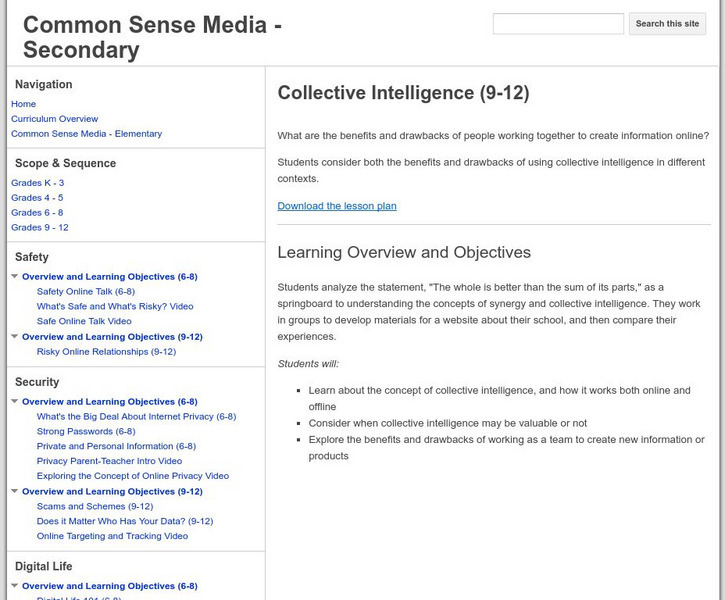Collapse Digital Life Overview and Learning Objectives triangle

15,587
